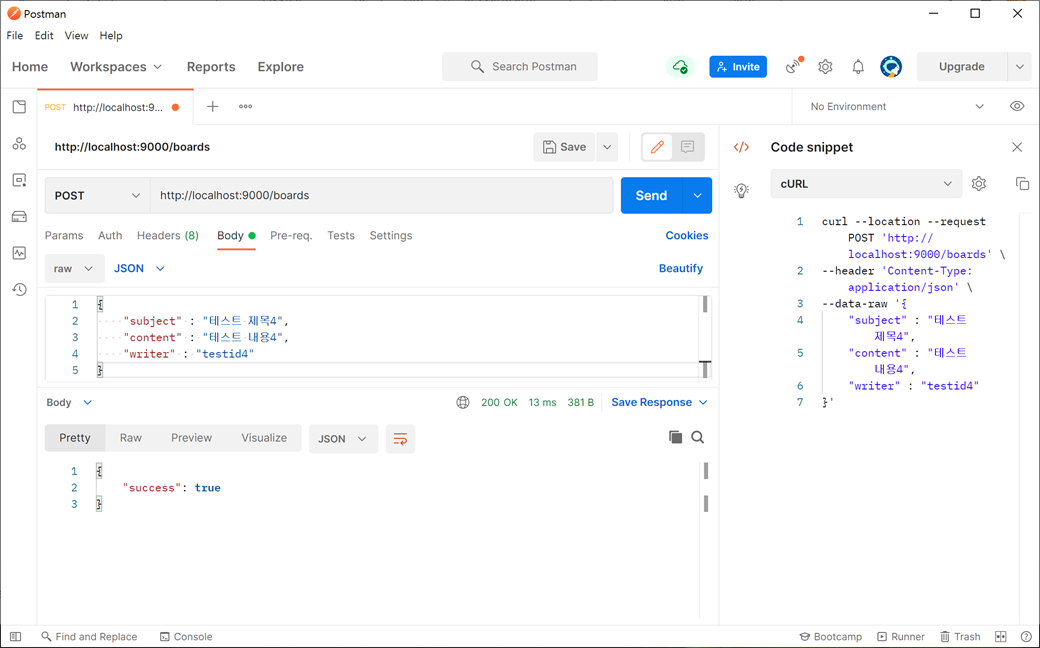The image size is (1040, 648).
Task: Close the Code snippet panel
Action: click(1017, 147)
